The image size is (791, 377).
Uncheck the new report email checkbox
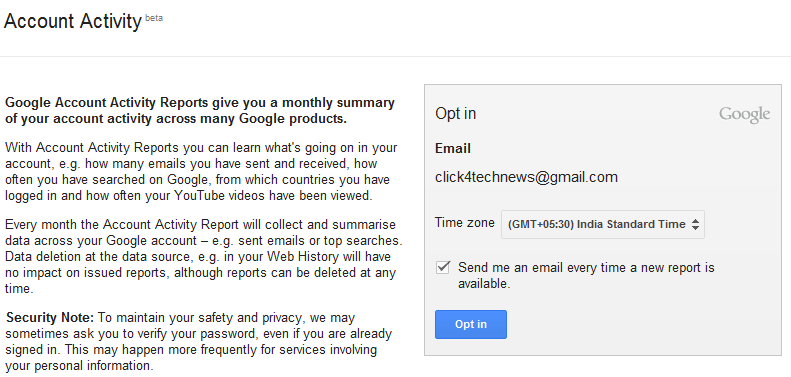[x=442, y=267]
